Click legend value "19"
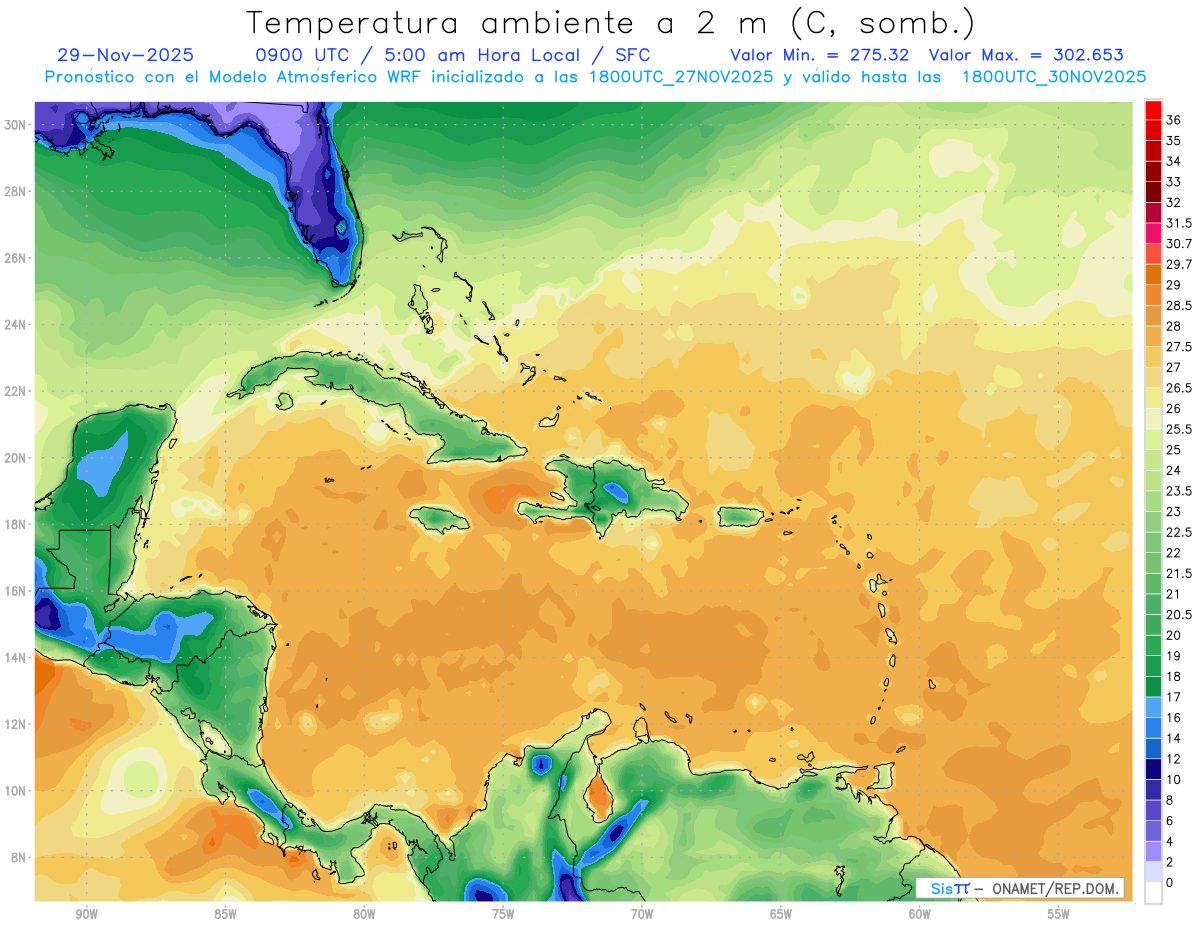The image size is (1200, 927). (x=1174, y=656)
